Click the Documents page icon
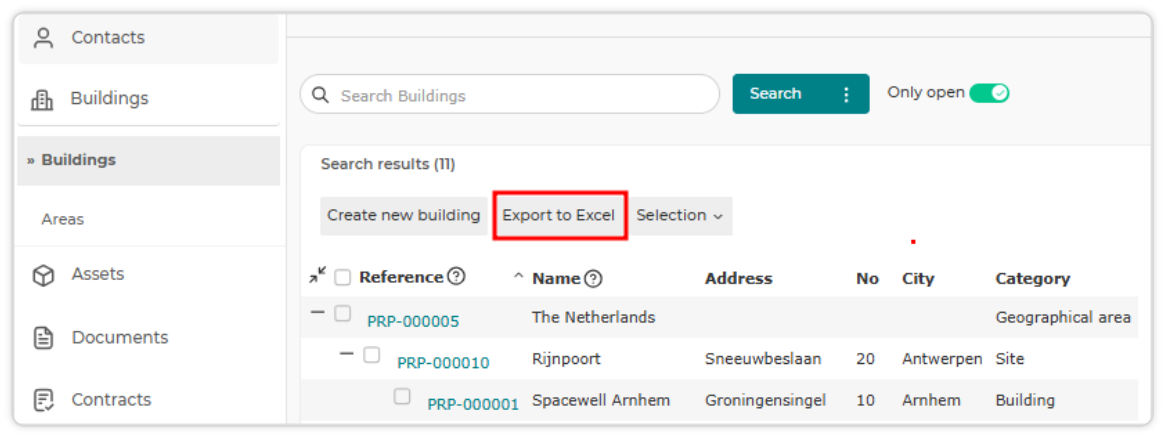The width and height of the screenshot is (1165, 438). tap(45, 339)
